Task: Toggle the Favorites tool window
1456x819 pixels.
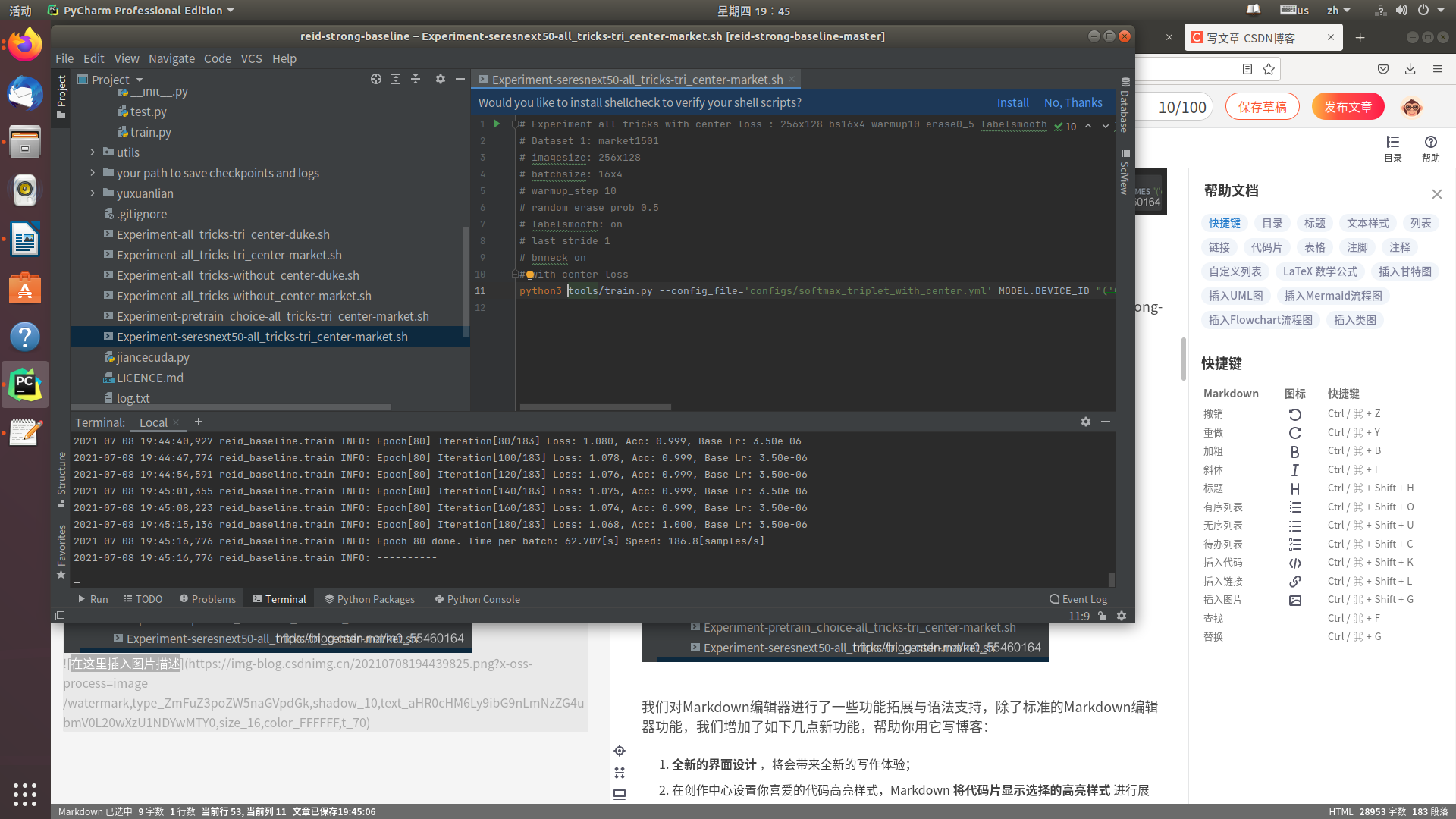Action: pyautogui.click(x=61, y=551)
